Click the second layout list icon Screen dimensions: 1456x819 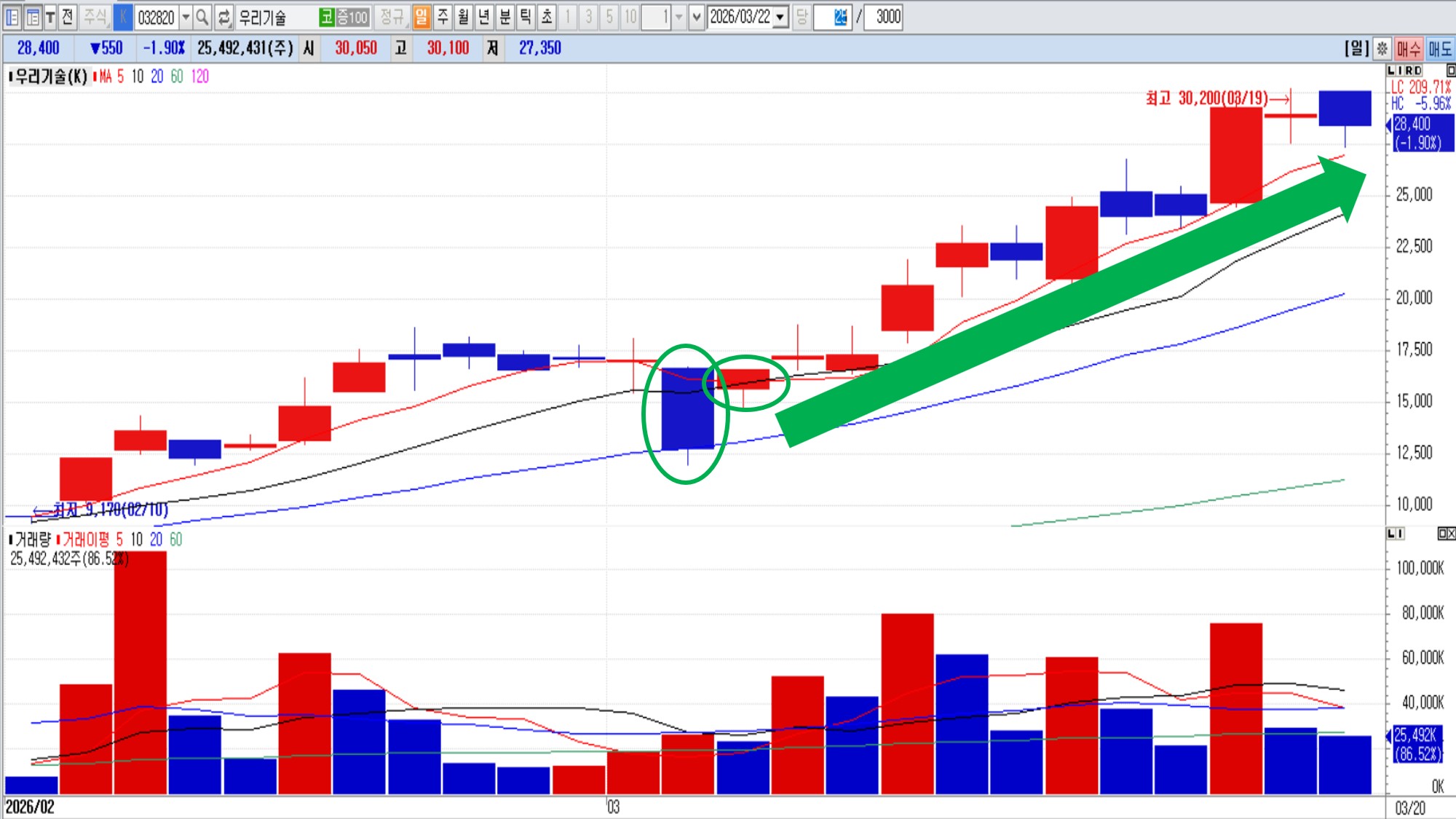[32, 17]
